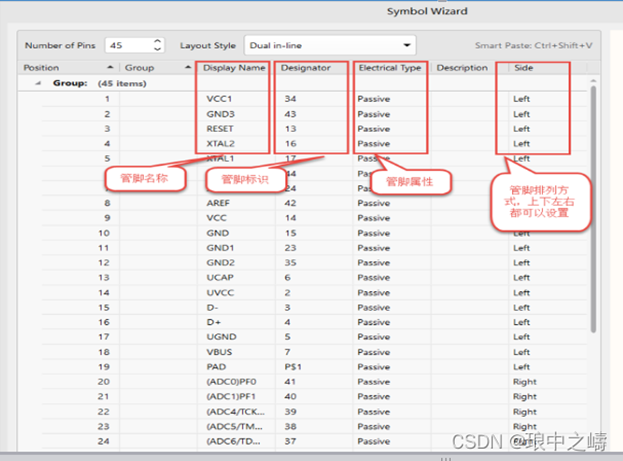The height and width of the screenshot is (461, 623).
Task: Select the RESET pin name cell
Action: (x=221, y=129)
